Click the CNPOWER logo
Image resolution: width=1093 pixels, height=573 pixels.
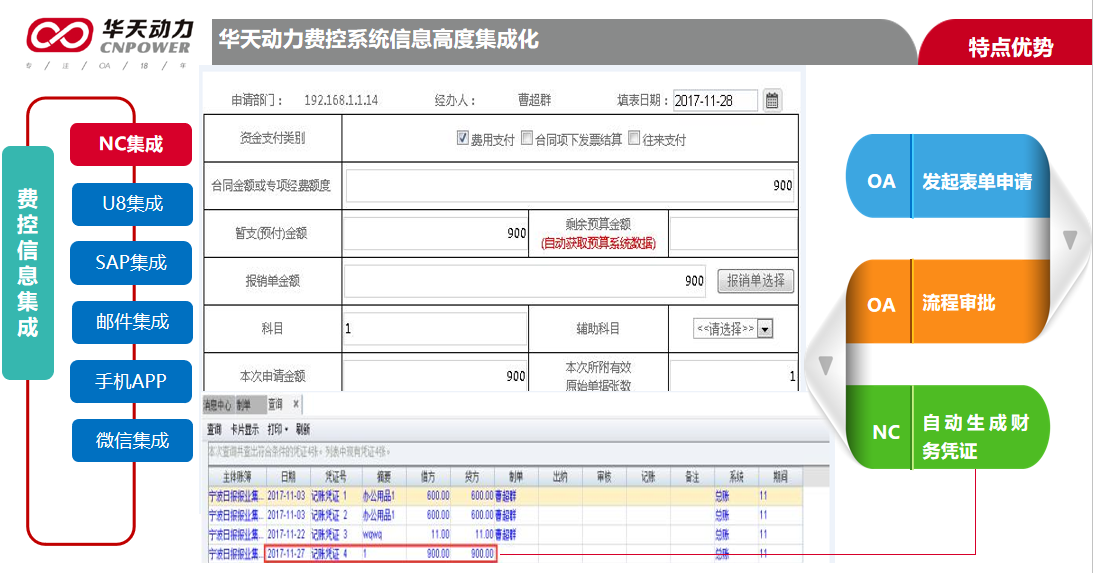click(x=110, y=36)
